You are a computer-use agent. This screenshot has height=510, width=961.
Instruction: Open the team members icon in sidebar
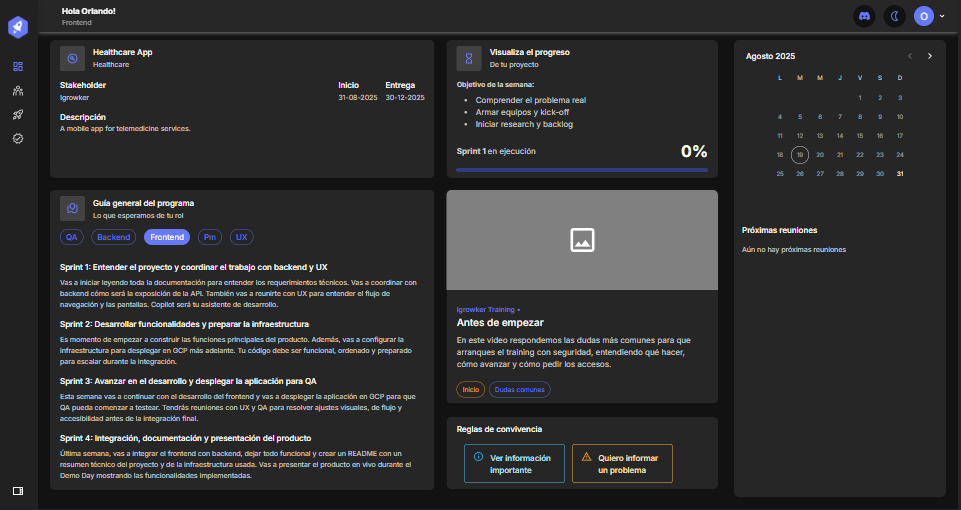click(x=18, y=90)
